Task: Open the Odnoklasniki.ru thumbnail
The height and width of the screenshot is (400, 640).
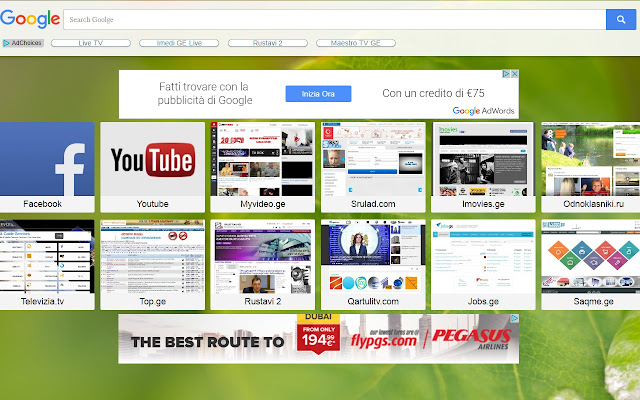Action: click(591, 167)
